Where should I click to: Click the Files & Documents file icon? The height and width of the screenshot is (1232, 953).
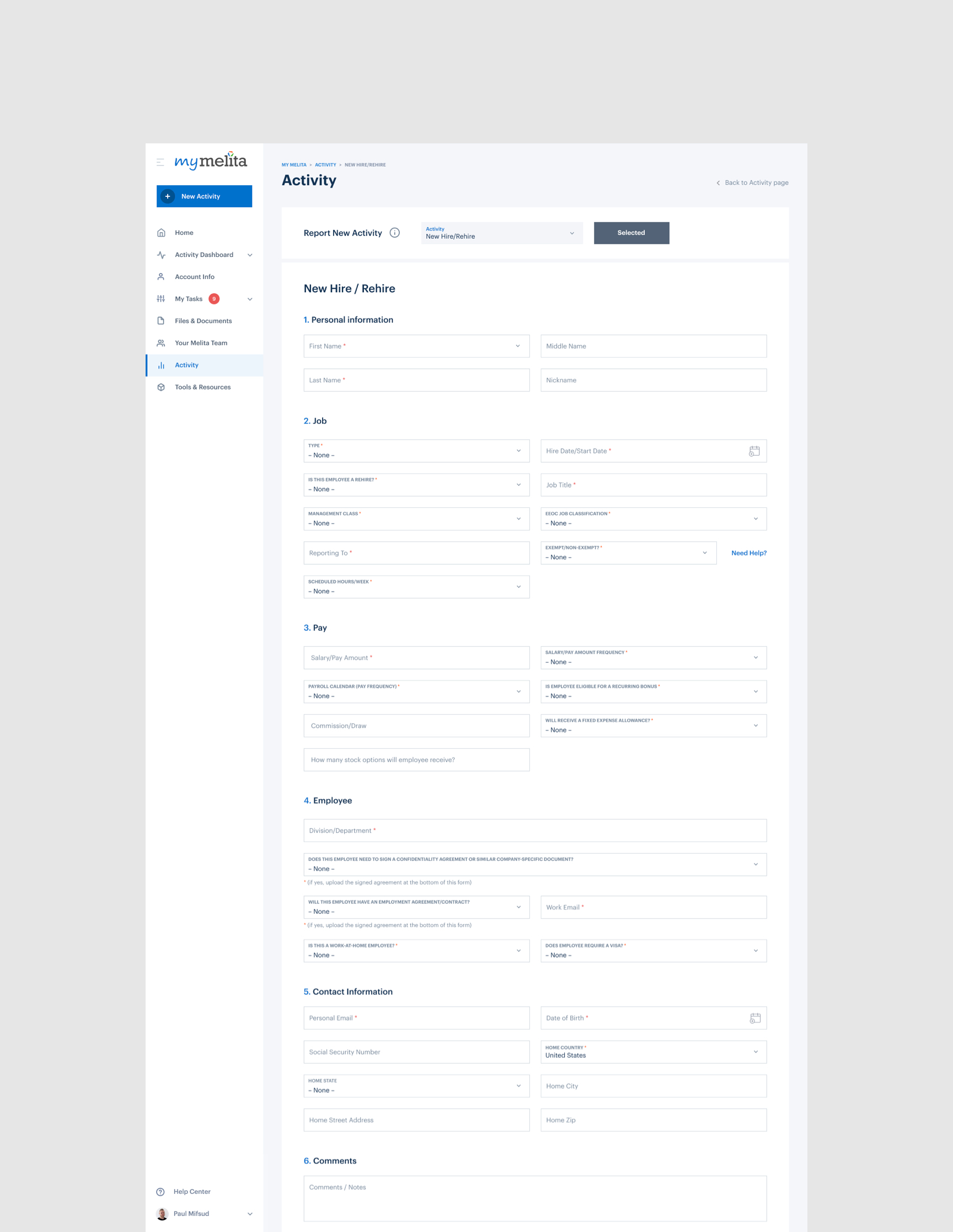[x=161, y=321]
